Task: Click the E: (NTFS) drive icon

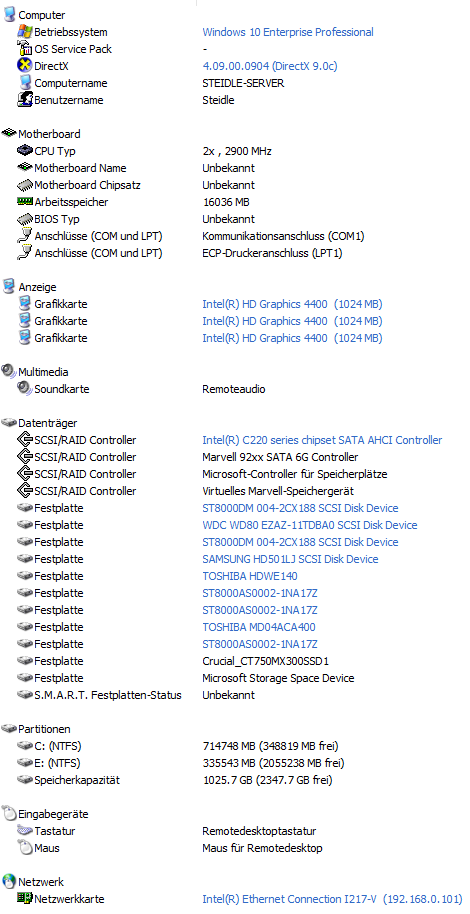Action: 25,762
